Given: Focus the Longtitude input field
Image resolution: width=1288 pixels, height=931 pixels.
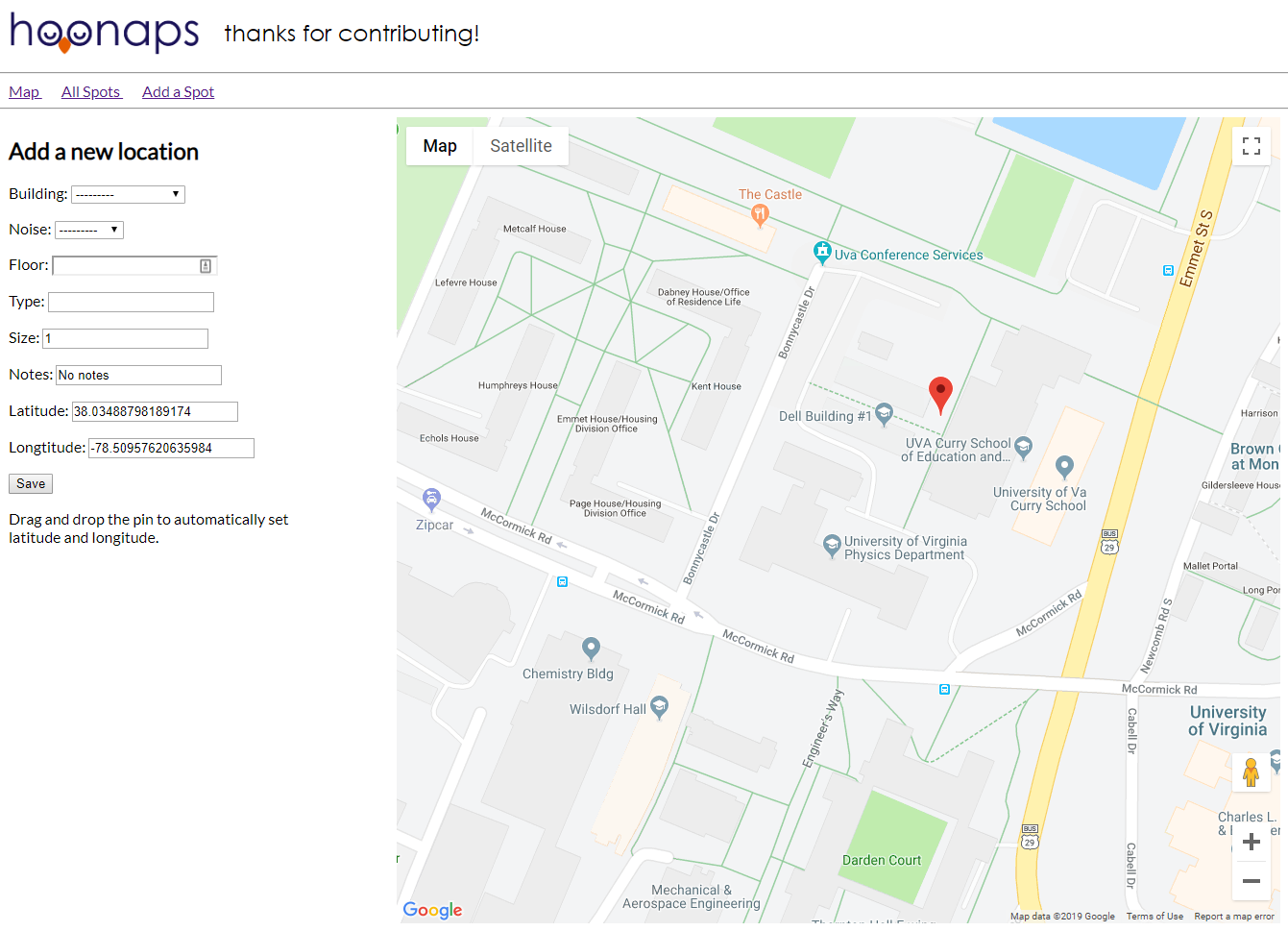Looking at the screenshot, I should pyautogui.click(x=171, y=448).
